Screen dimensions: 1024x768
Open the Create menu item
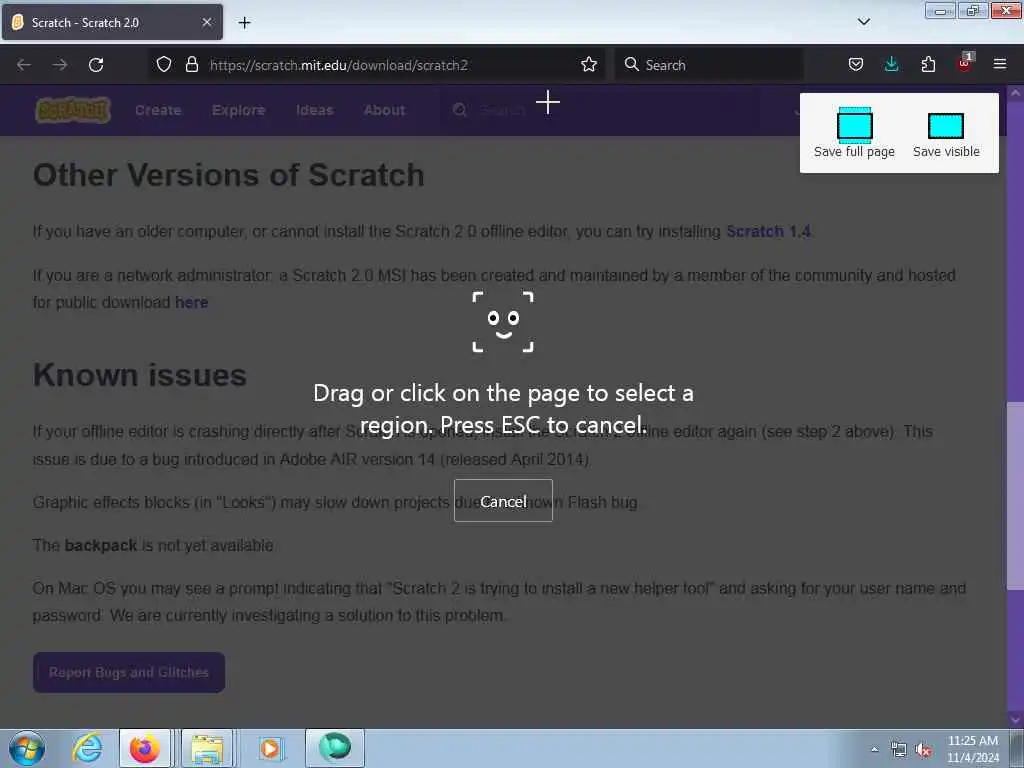tap(158, 110)
